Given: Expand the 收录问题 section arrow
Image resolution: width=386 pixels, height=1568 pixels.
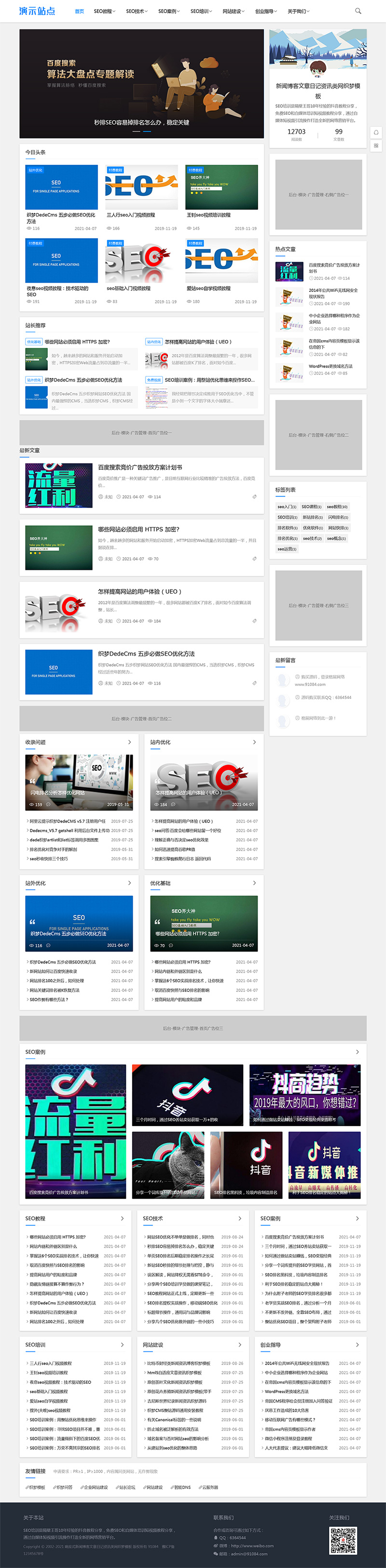Looking at the screenshot, I should click(129, 742).
